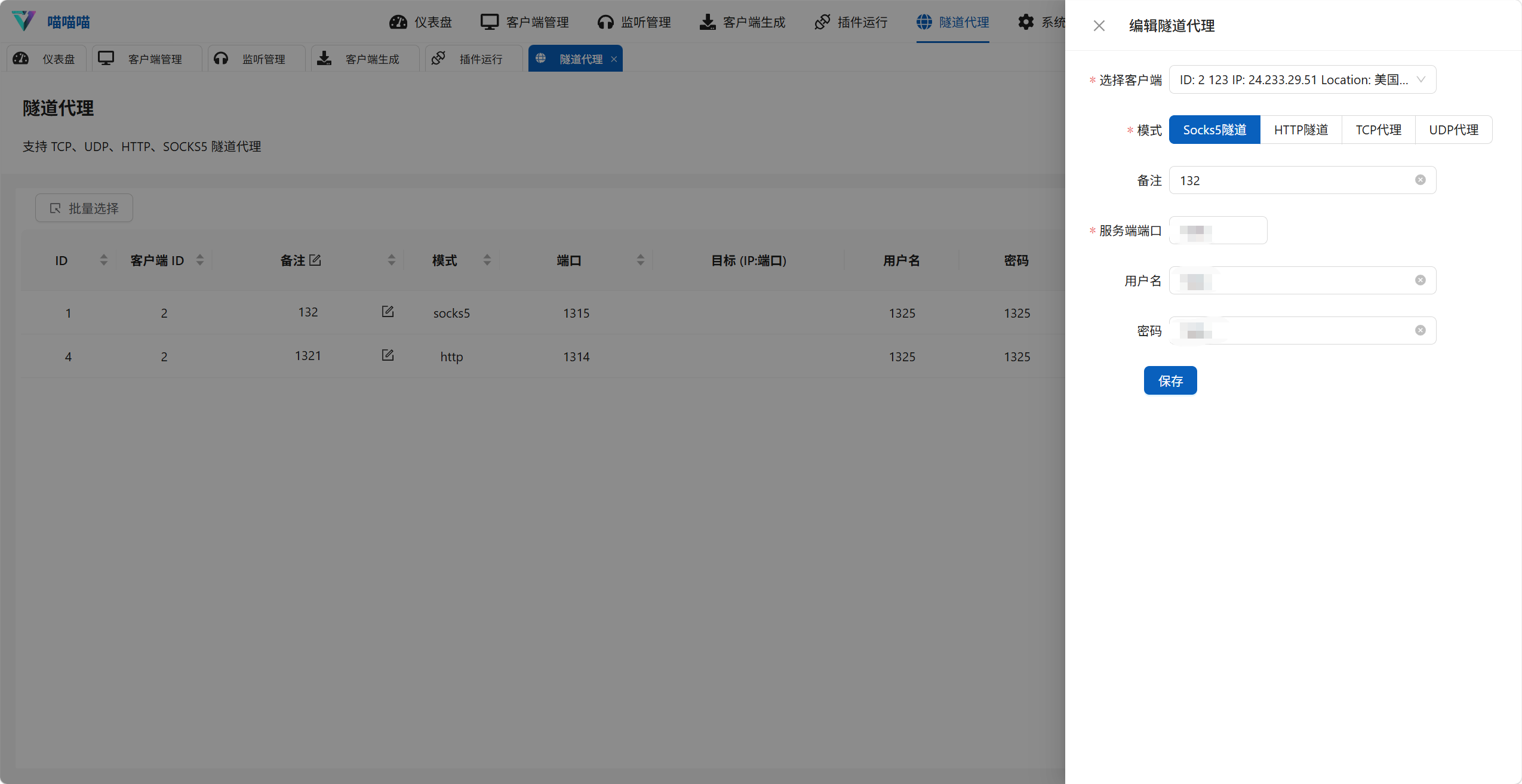The height and width of the screenshot is (784, 1522).
Task: Click the 服务端端口 input field
Action: point(1218,230)
